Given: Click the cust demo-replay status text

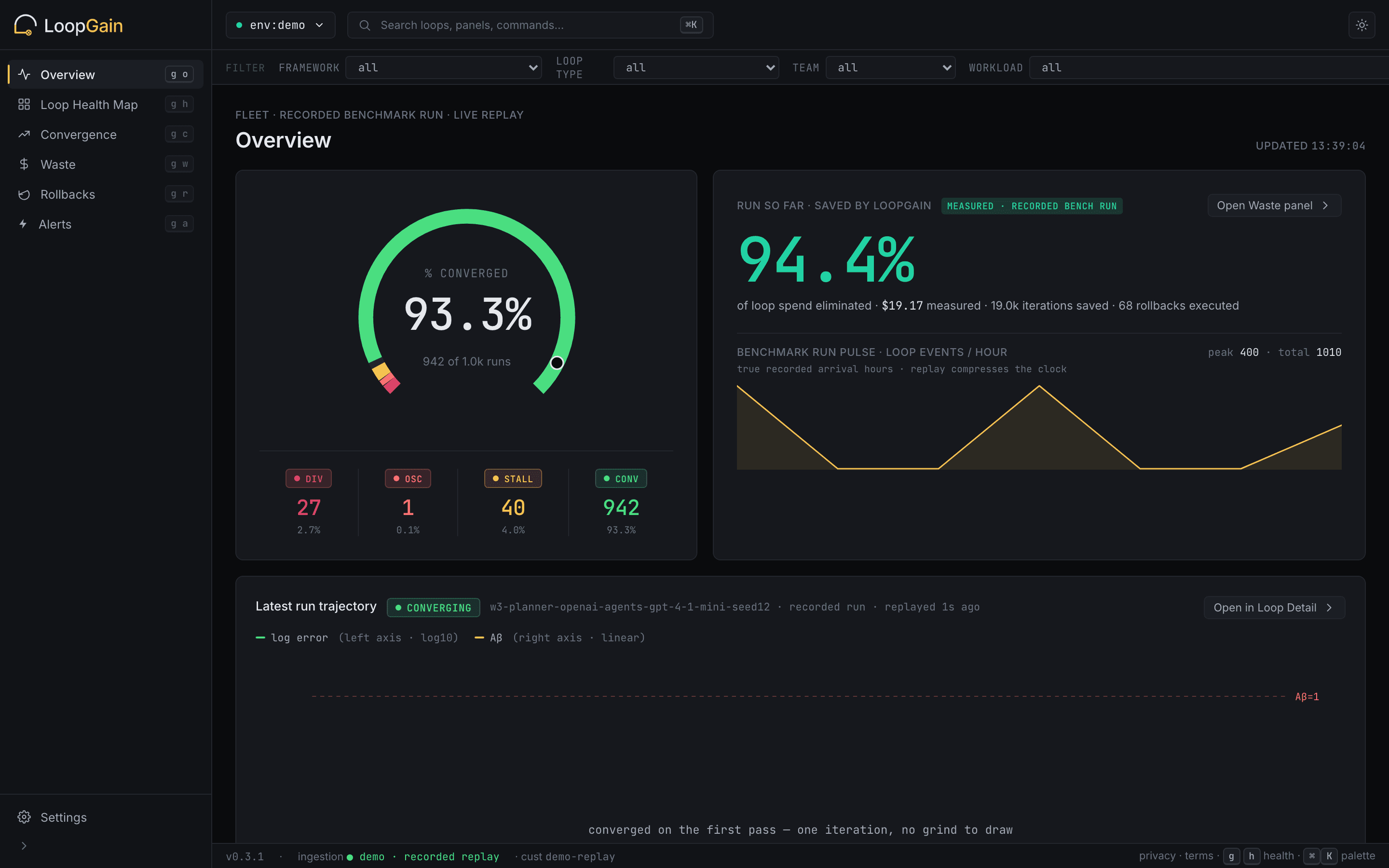Looking at the screenshot, I should point(568,856).
